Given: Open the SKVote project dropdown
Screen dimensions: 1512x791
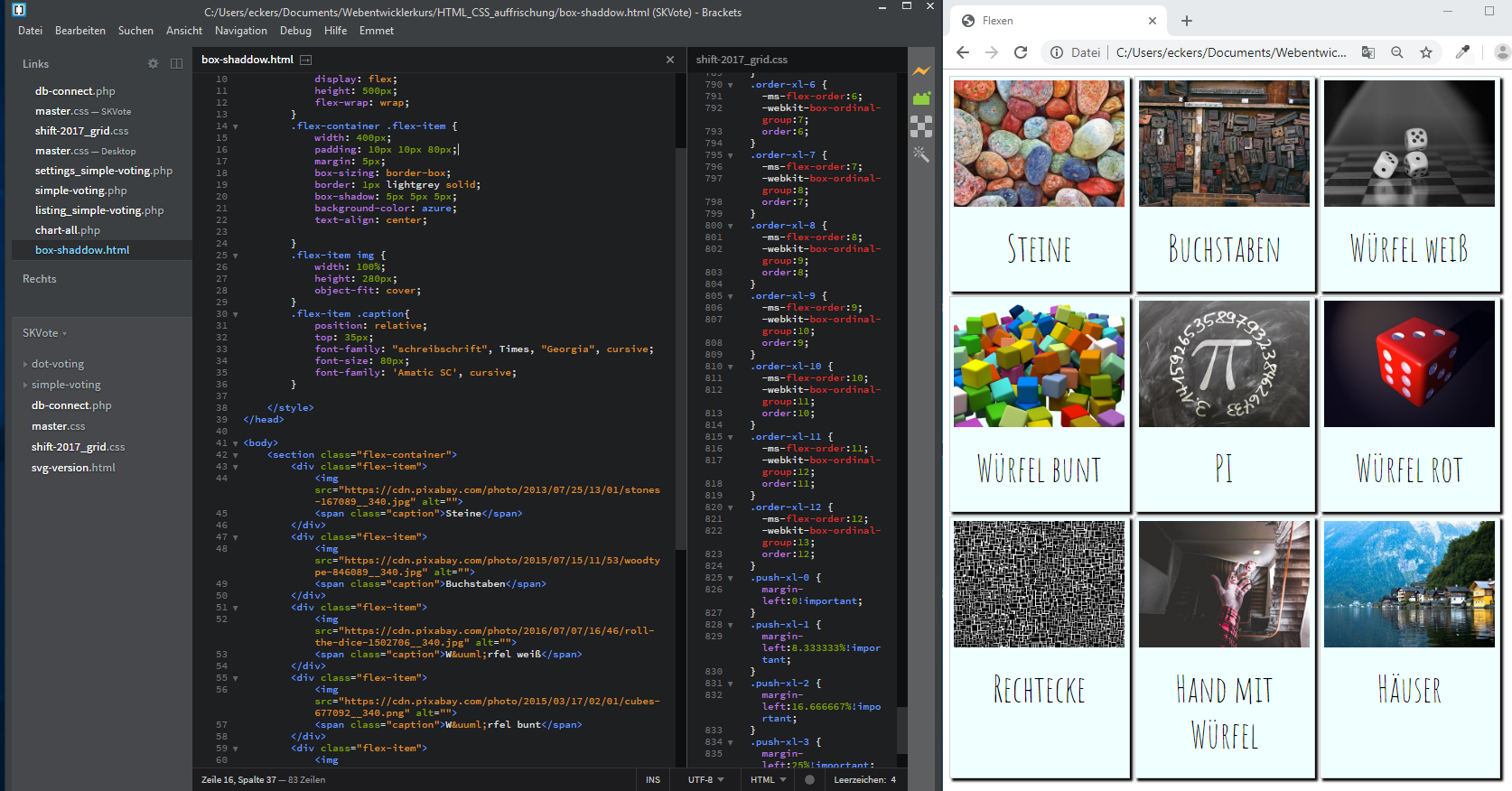Looking at the screenshot, I should pyautogui.click(x=45, y=333).
